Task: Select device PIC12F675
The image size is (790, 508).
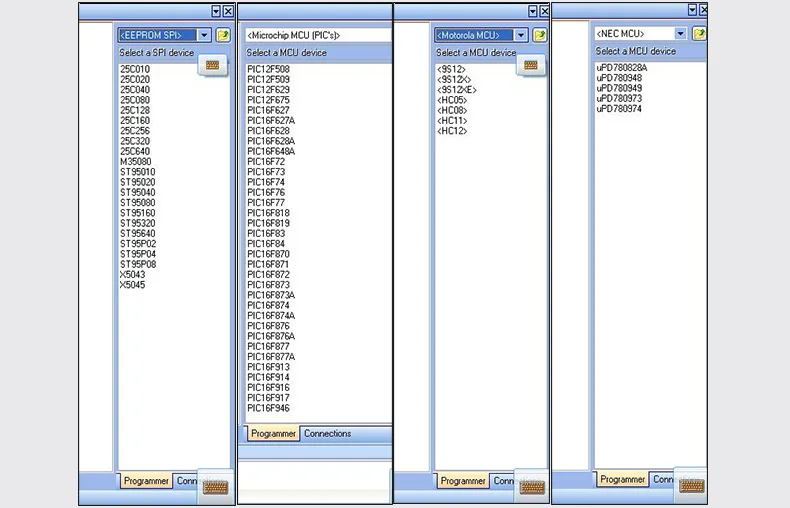Action: point(269,100)
